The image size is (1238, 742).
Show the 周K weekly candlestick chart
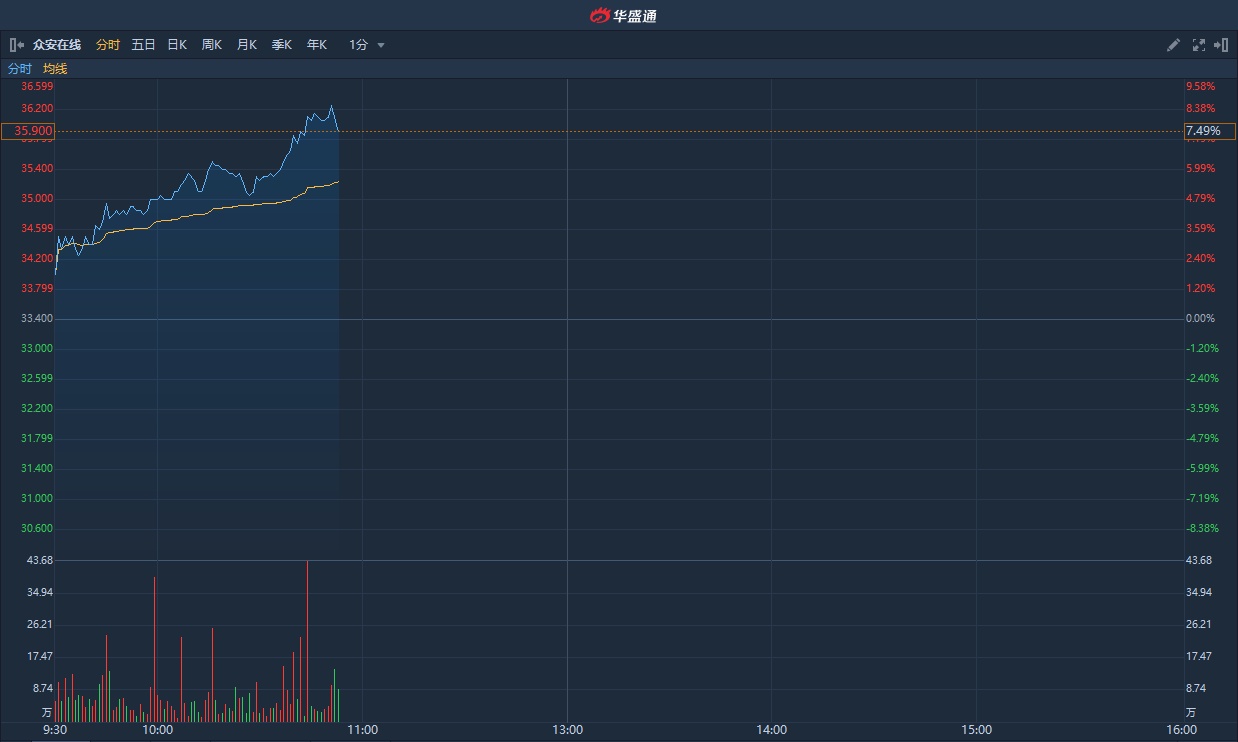pyautogui.click(x=212, y=45)
